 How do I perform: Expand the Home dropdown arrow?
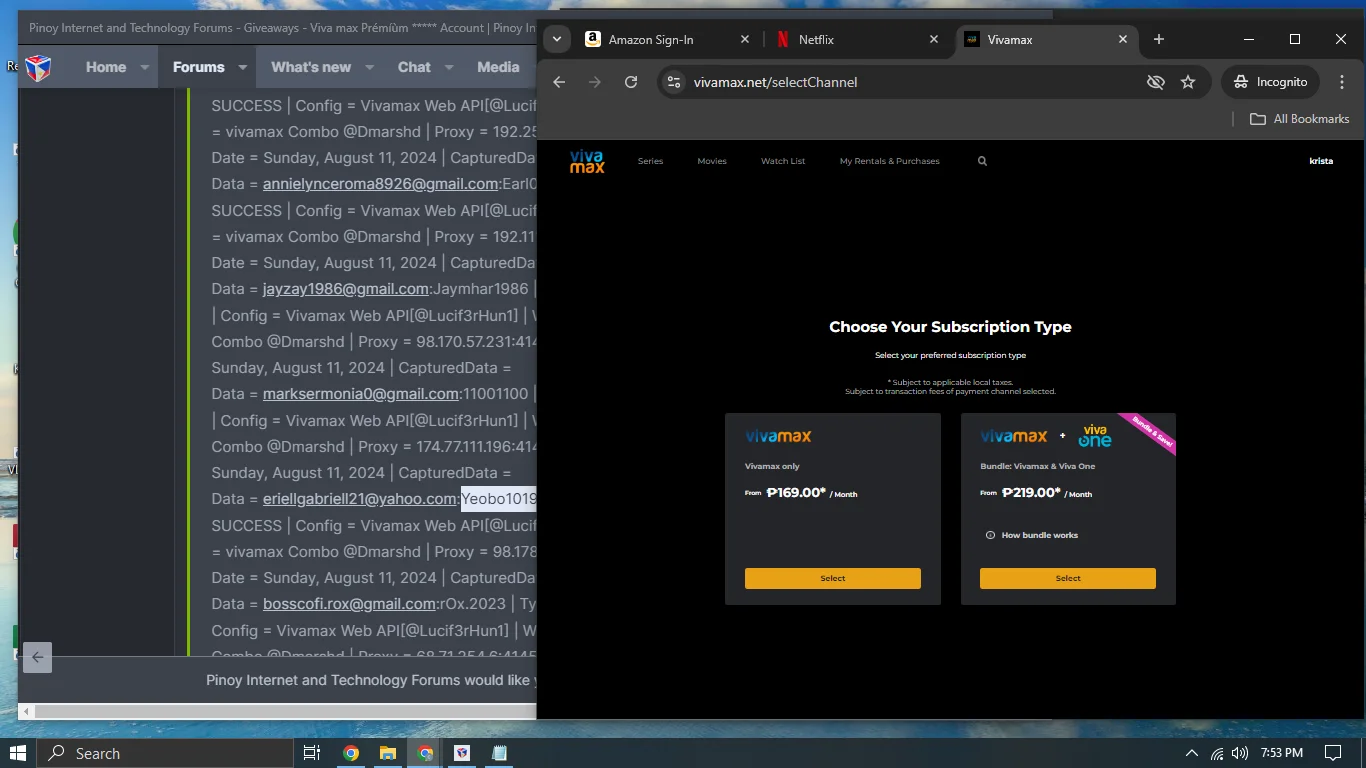tap(144, 67)
